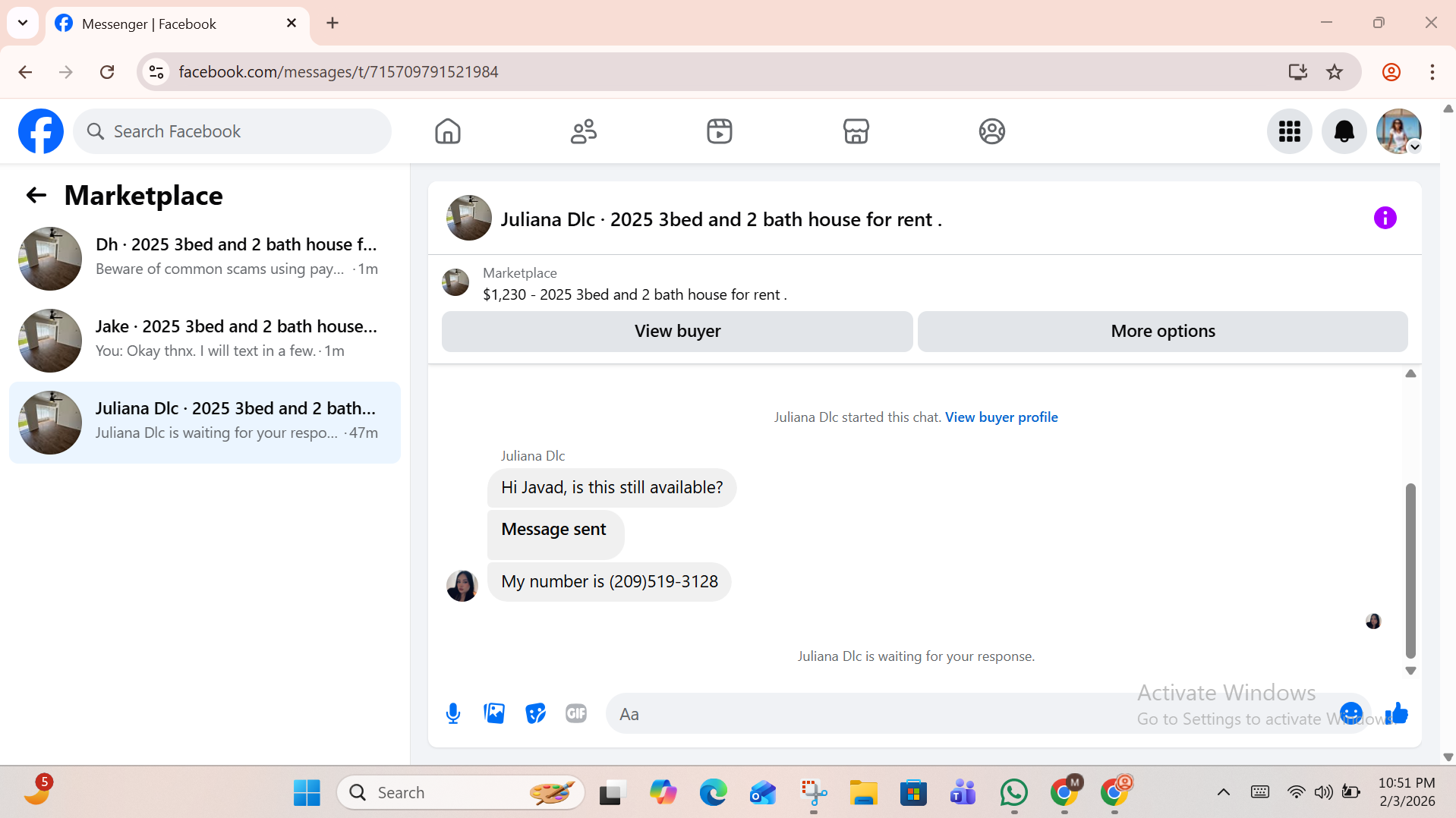Click the address bar URL

(x=339, y=72)
